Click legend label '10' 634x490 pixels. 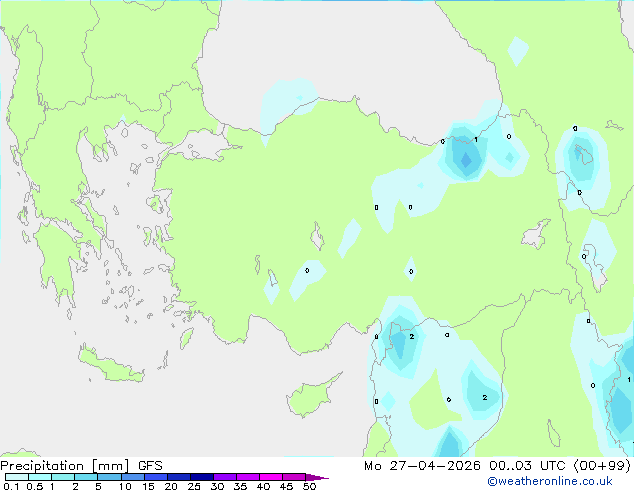point(125,486)
